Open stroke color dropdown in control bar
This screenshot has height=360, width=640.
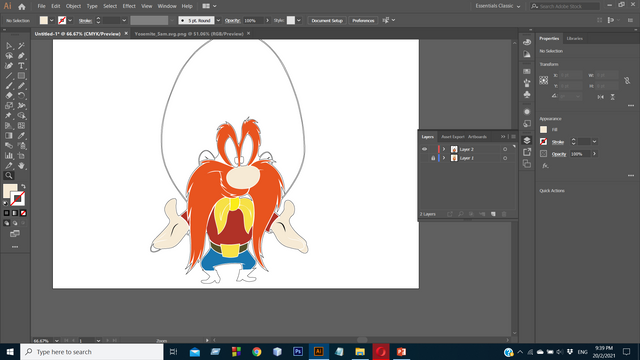coord(70,20)
